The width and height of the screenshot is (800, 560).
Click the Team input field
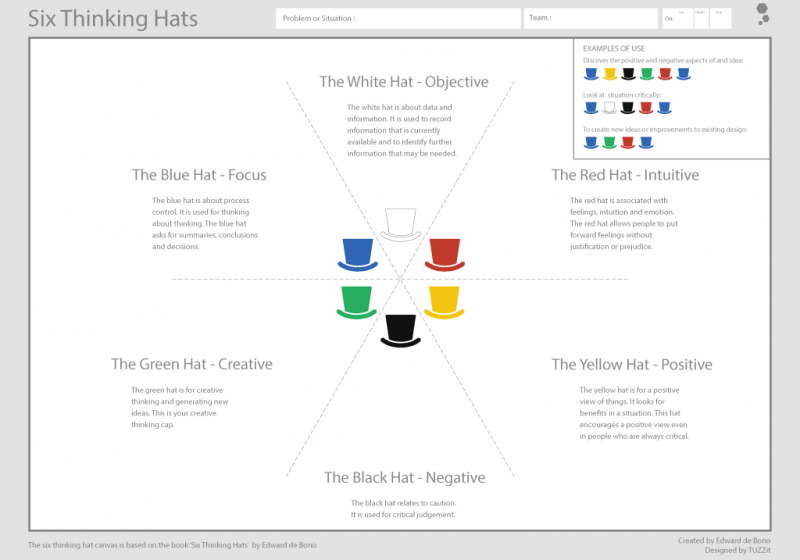pyautogui.click(x=591, y=18)
